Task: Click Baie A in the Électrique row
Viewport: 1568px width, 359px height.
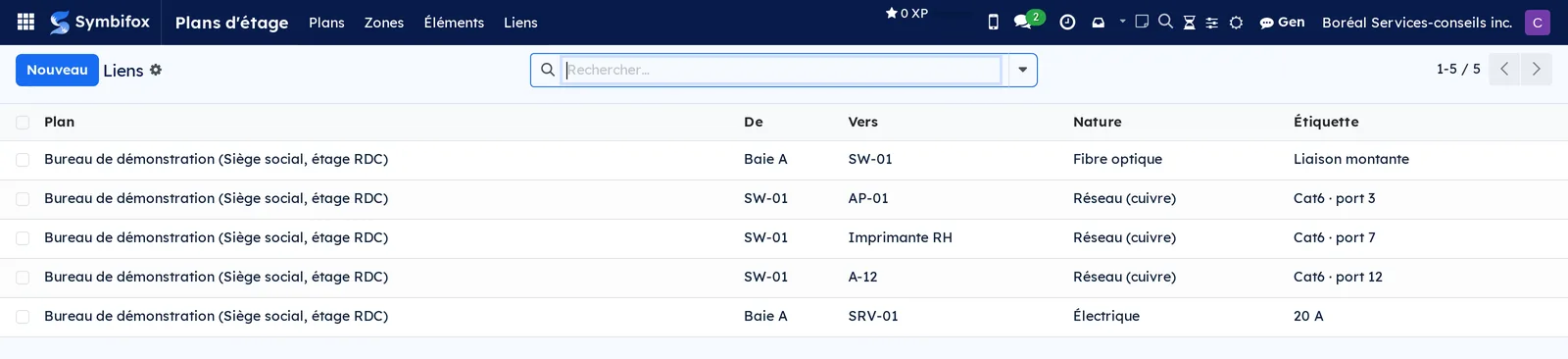Action: pyautogui.click(x=765, y=316)
